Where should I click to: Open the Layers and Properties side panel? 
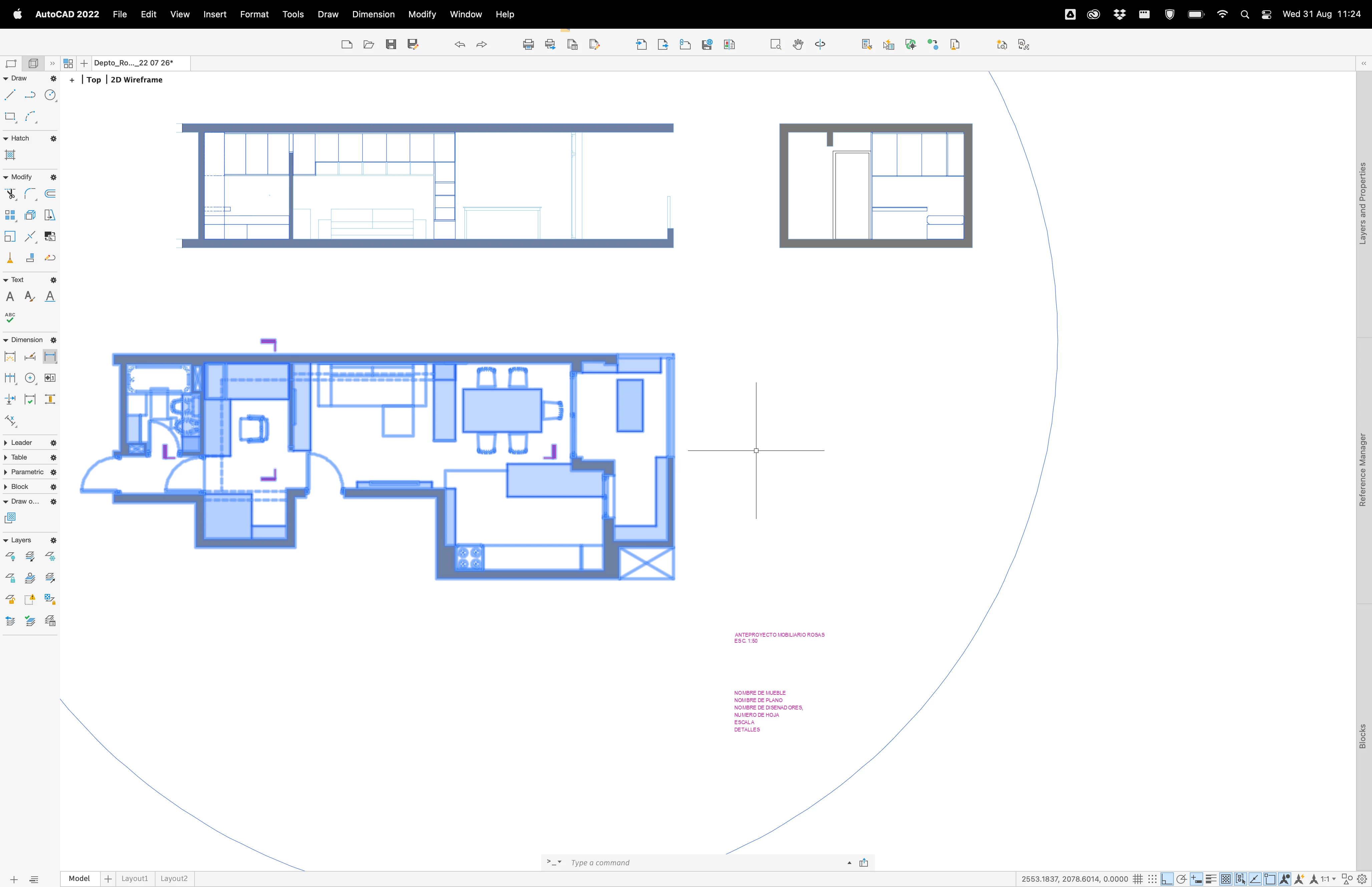pyautogui.click(x=1362, y=203)
